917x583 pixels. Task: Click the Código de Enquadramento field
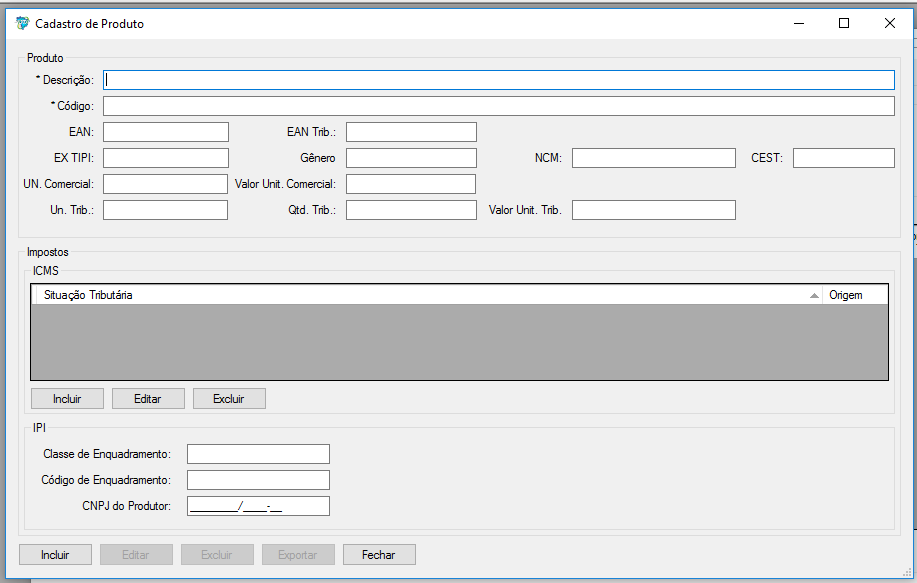258,480
